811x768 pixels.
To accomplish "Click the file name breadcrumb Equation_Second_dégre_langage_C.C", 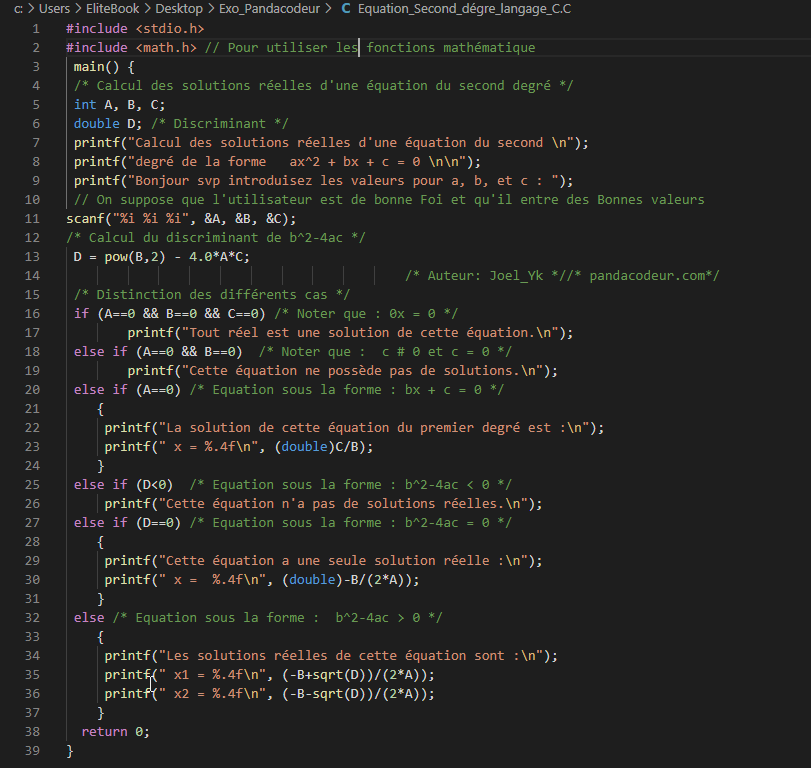I will (464, 9).
